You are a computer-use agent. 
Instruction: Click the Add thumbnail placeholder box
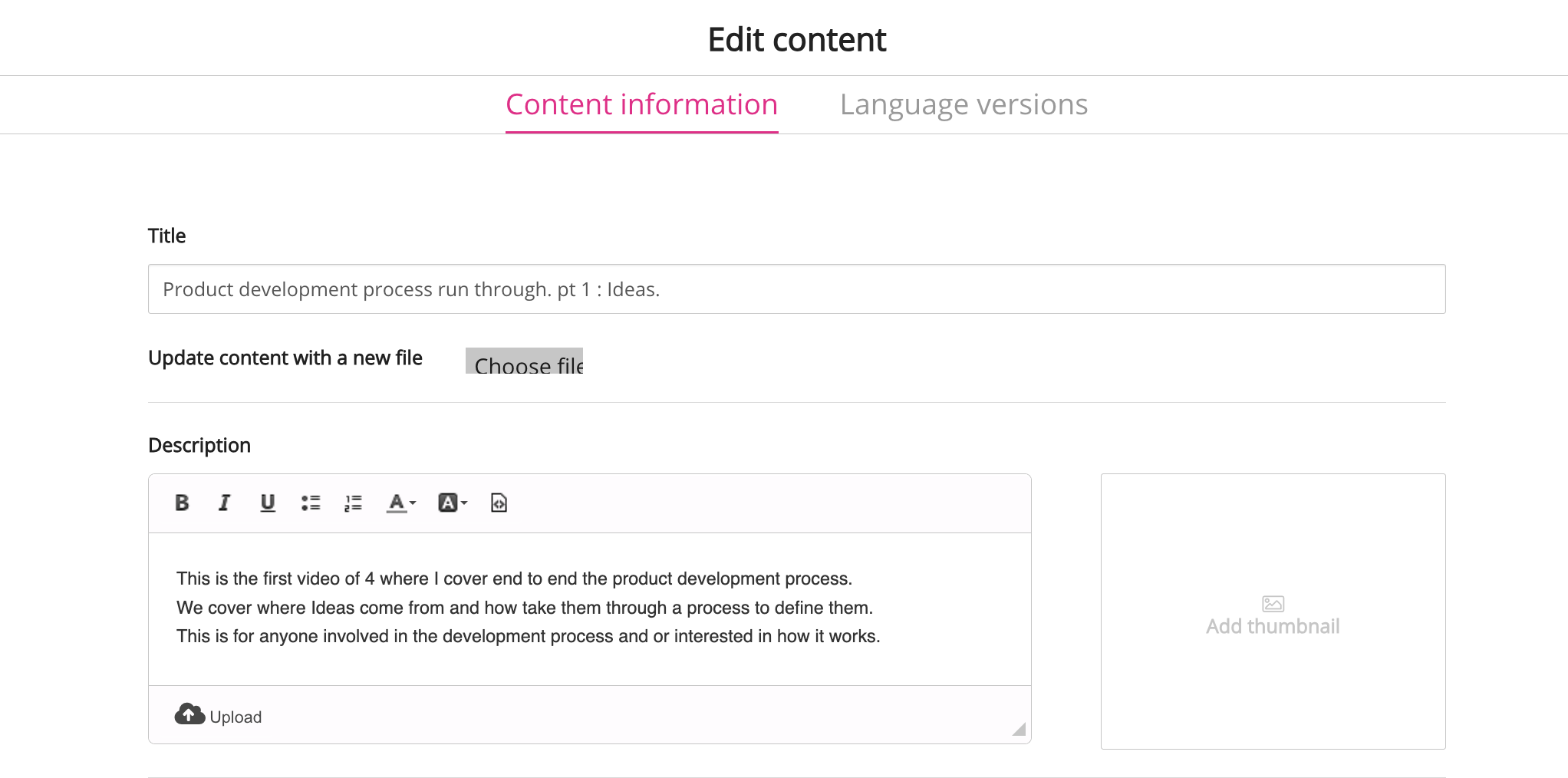click(x=1273, y=612)
